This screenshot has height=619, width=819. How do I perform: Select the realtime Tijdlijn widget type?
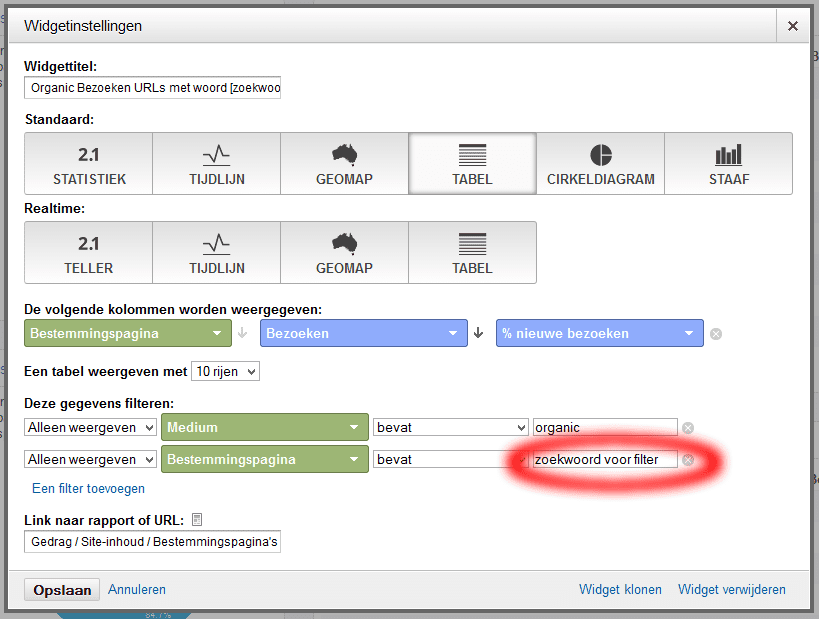217,252
